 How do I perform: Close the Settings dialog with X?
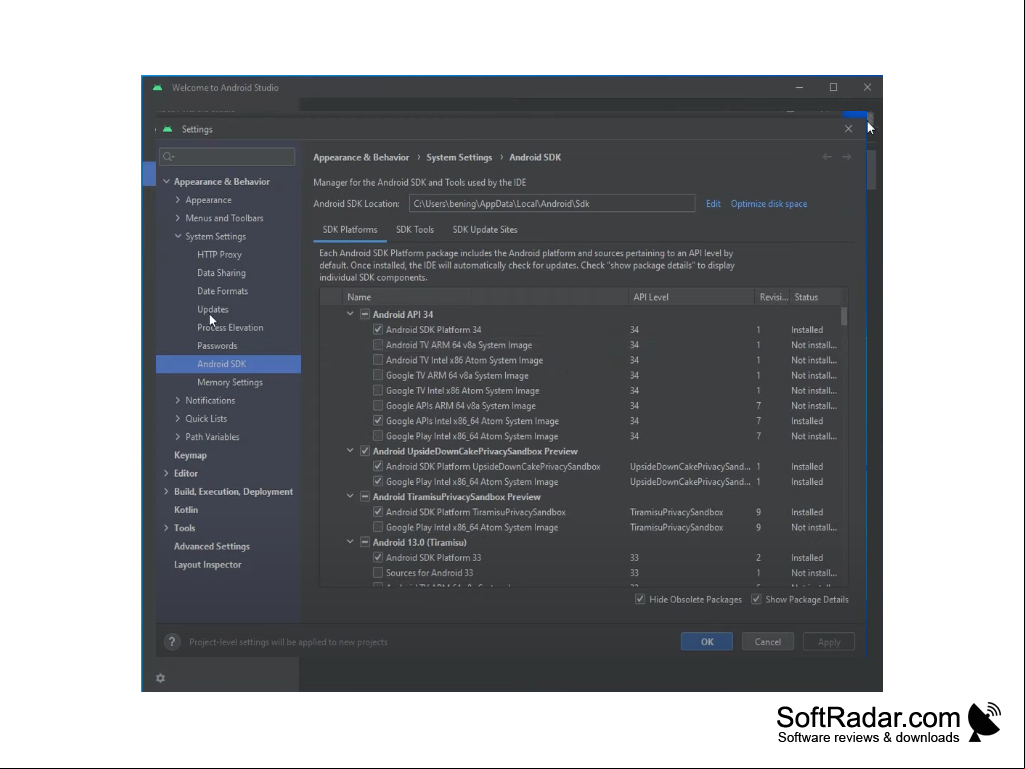point(849,129)
